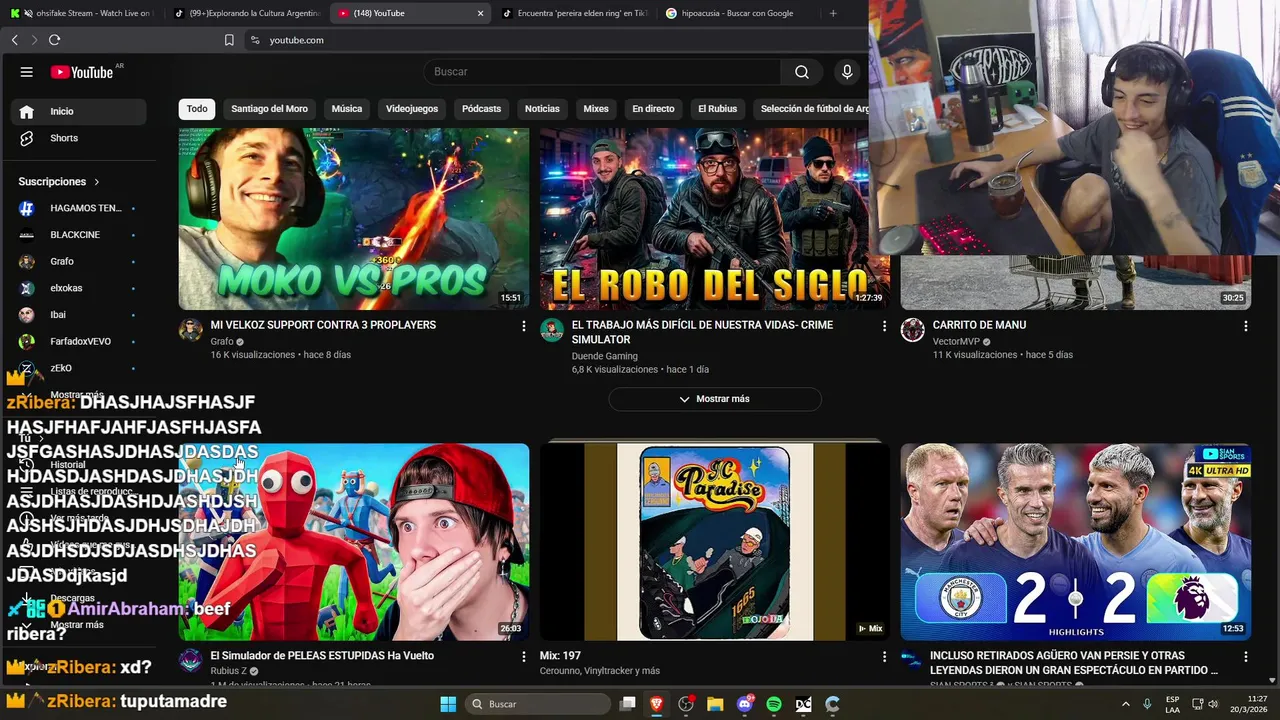Click the YouTube Buscar search field
The height and width of the screenshot is (720, 1280).
click(x=602, y=72)
